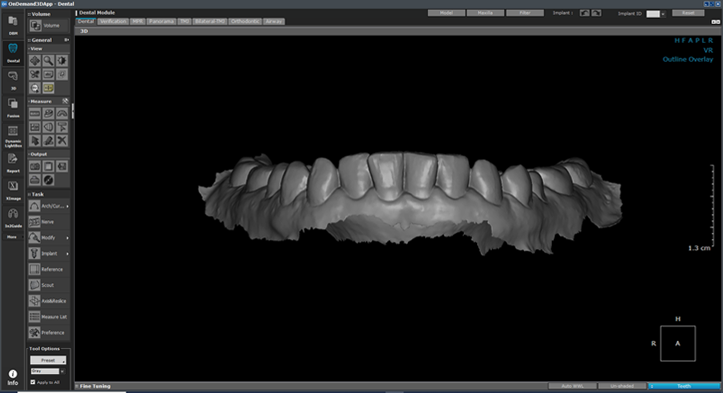Select the zoom magnifier view tool
The image size is (724, 393).
click(x=48, y=60)
